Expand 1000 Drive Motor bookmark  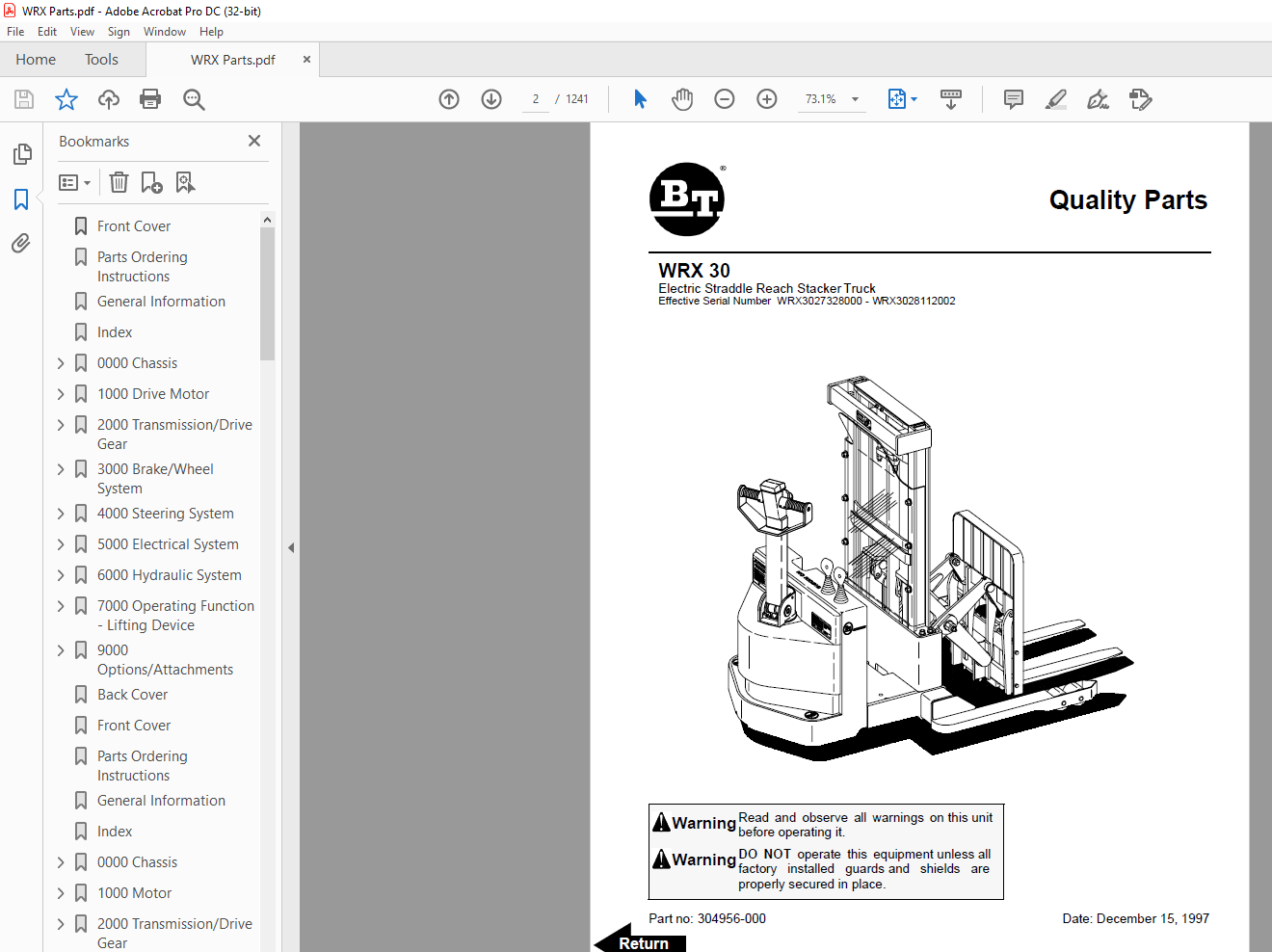[x=61, y=394]
